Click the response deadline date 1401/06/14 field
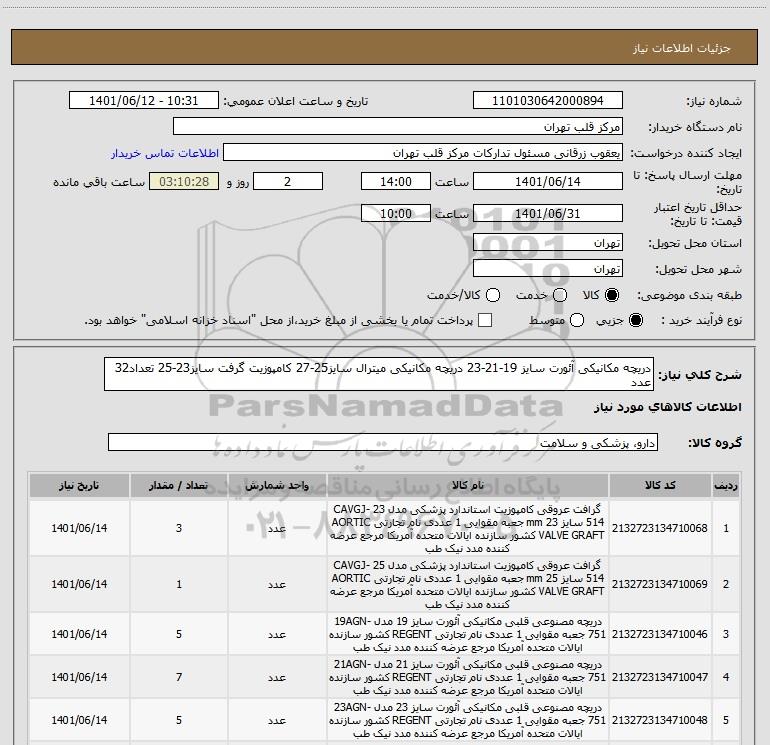This screenshot has height=745, width=770. [x=548, y=181]
